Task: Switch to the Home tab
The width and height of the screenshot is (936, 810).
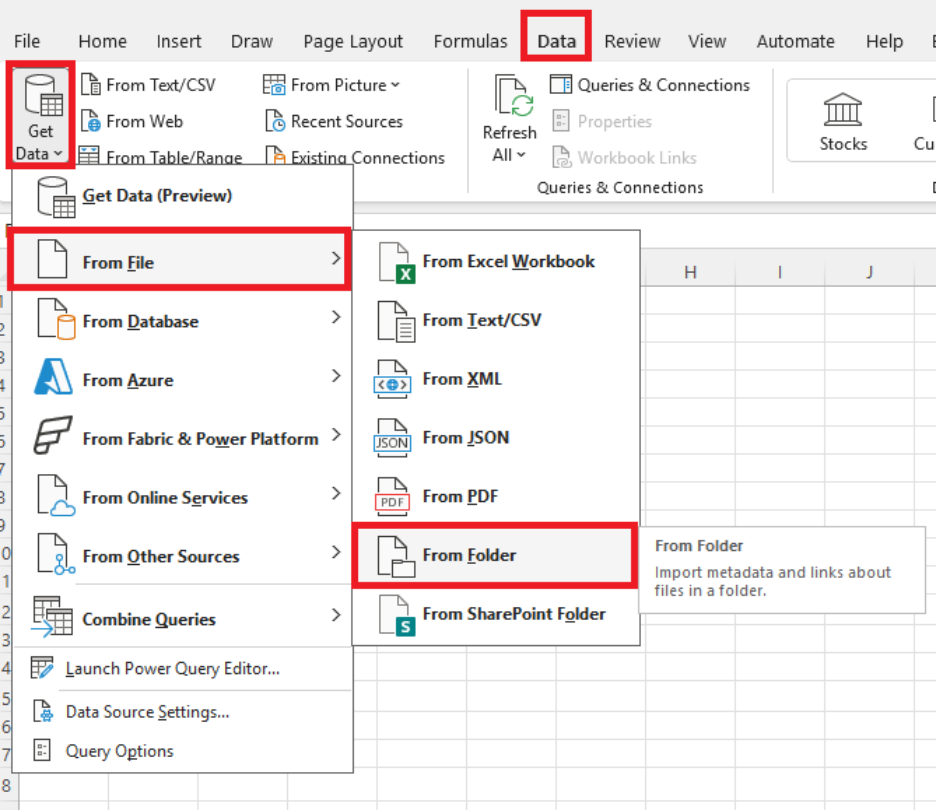Action: pos(103,41)
